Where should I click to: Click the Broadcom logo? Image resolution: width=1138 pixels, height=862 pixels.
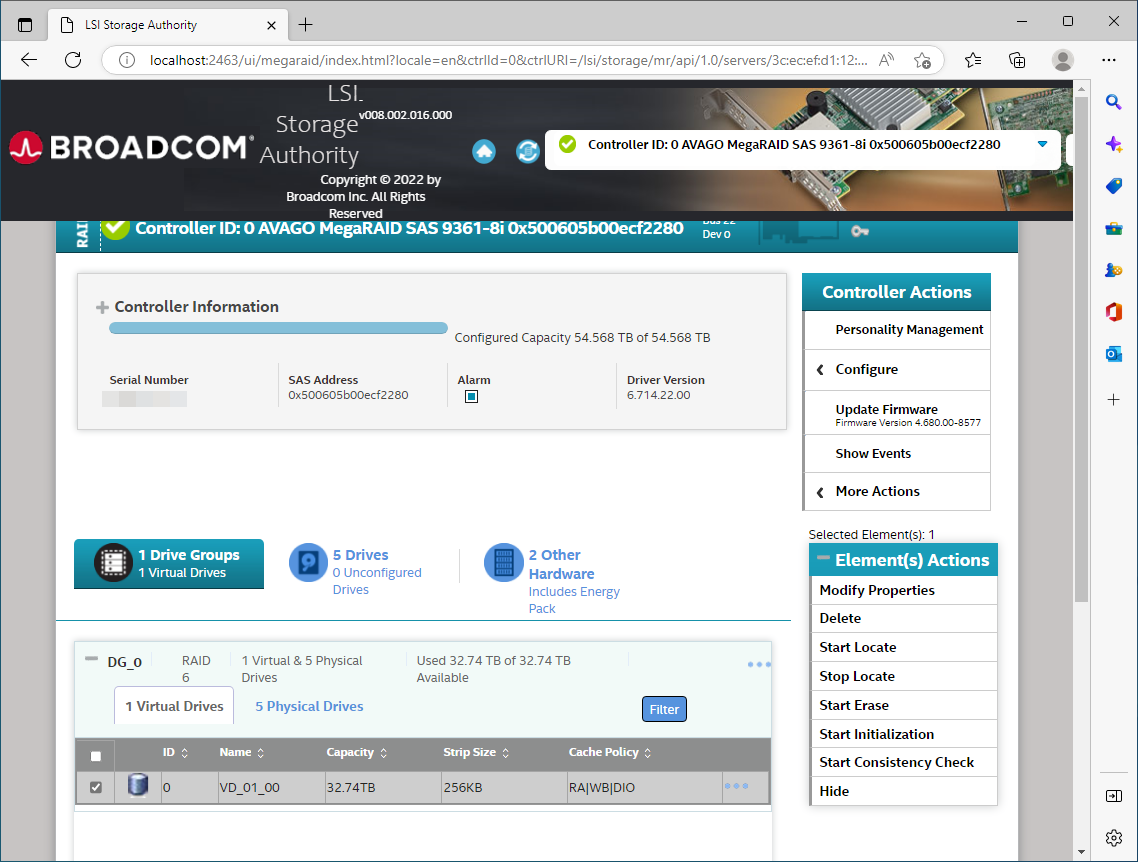pyautogui.click(x=130, y=147)
